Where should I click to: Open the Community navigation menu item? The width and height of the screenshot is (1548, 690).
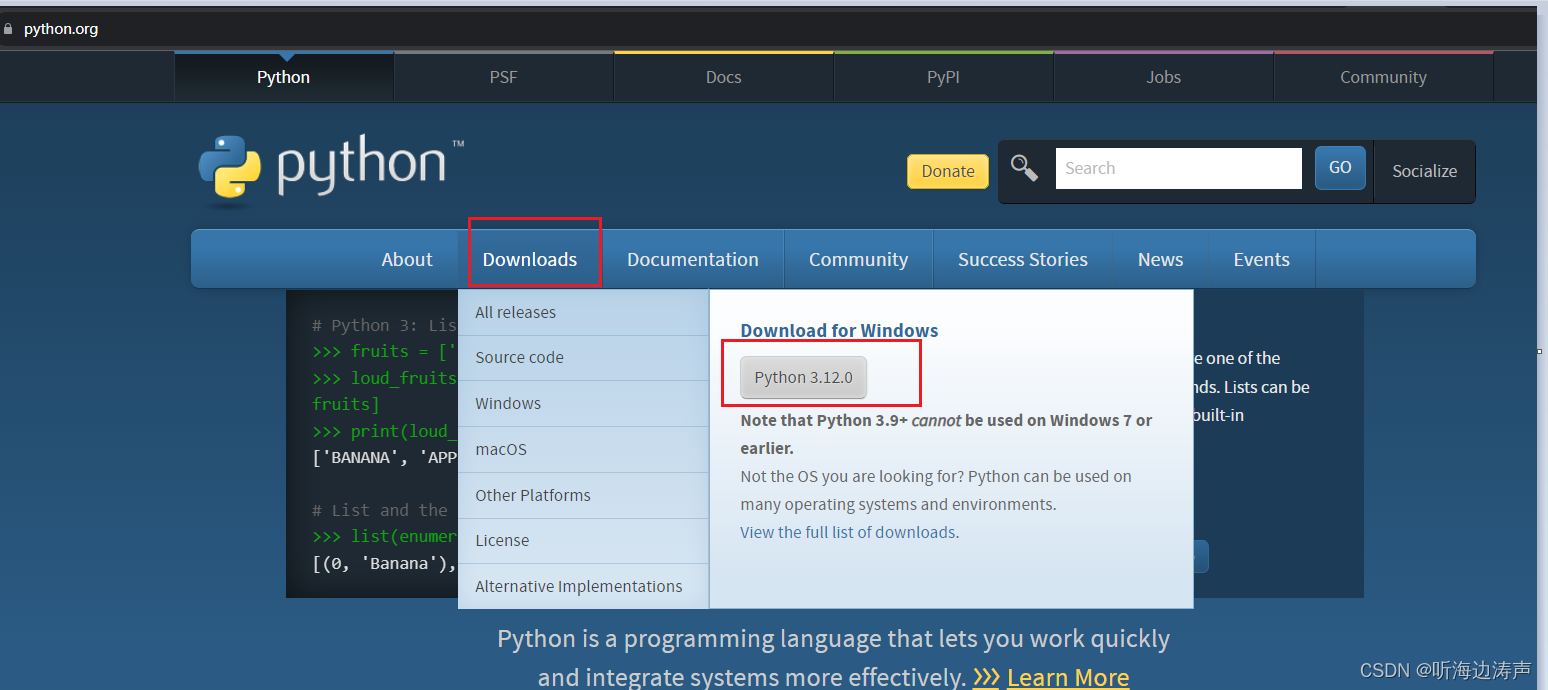[x=858, y=259]
